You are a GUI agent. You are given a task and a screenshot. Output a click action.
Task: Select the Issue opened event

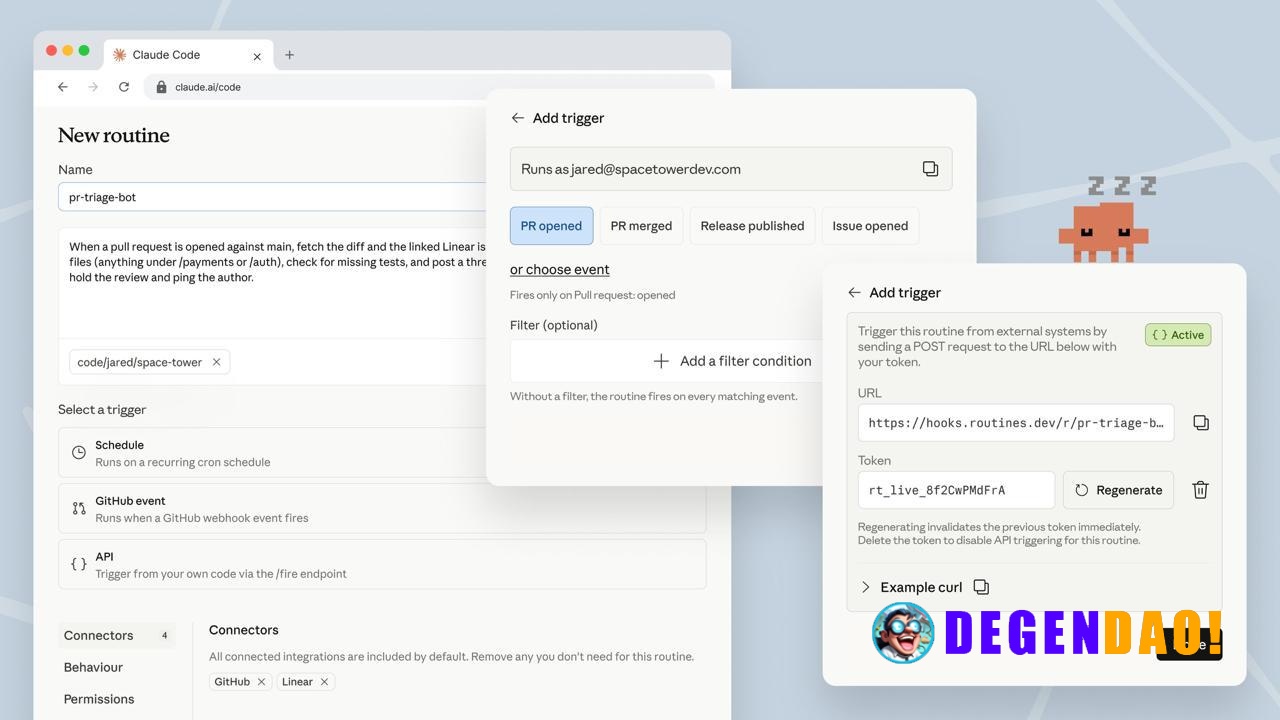click(869, 225)
